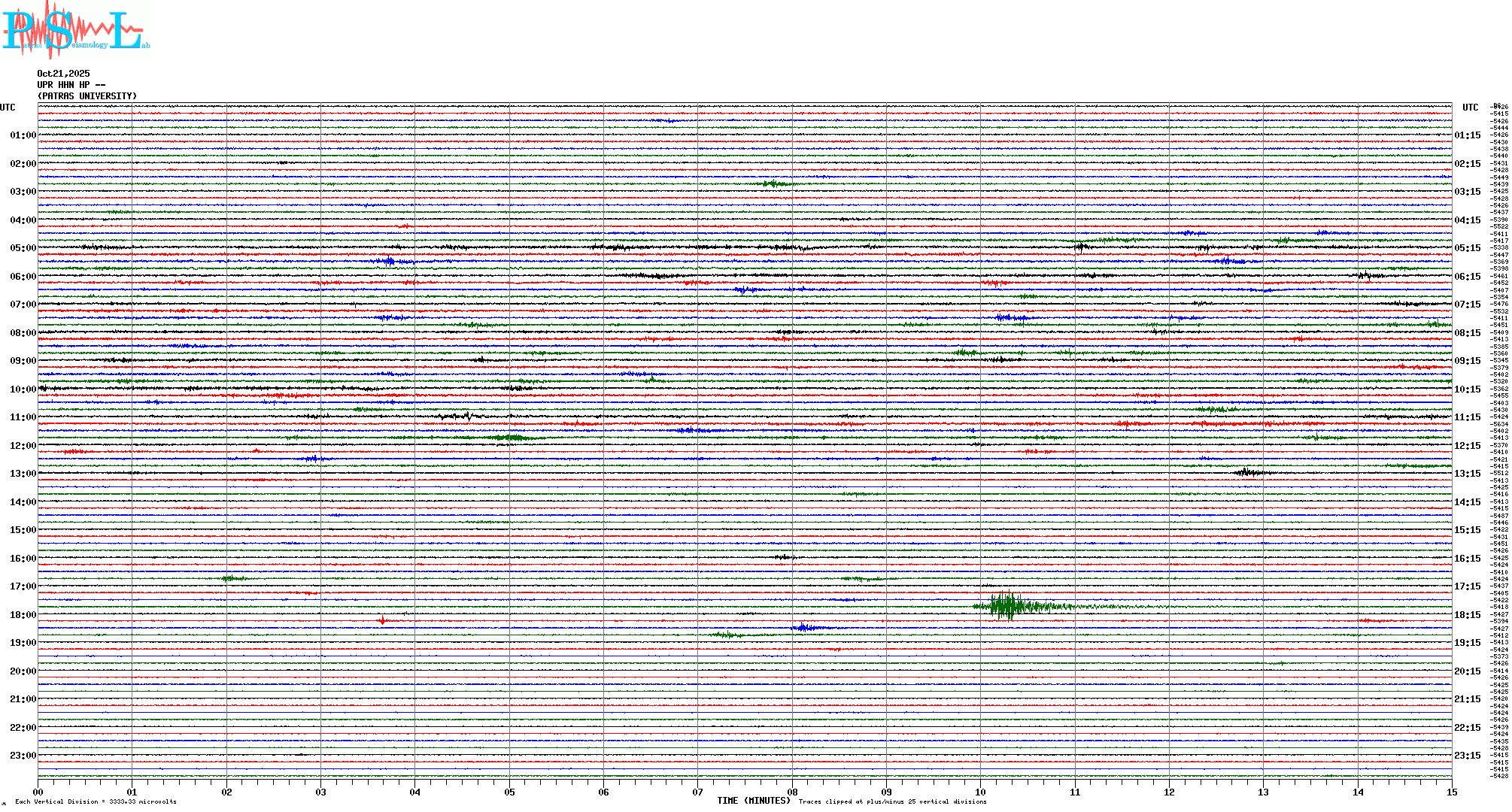This screenshot has height=812, width=1512.
Task: Click the minute 00 marker on bottom axis
Action: 38,792
